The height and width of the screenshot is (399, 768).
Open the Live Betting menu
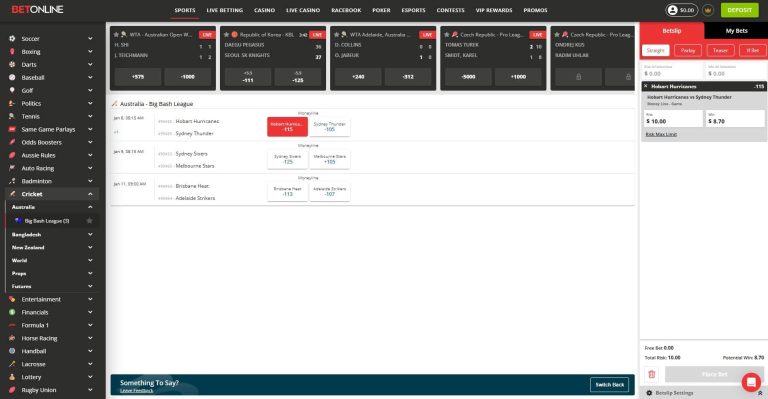pyautogui.click(x=224, y=10)
